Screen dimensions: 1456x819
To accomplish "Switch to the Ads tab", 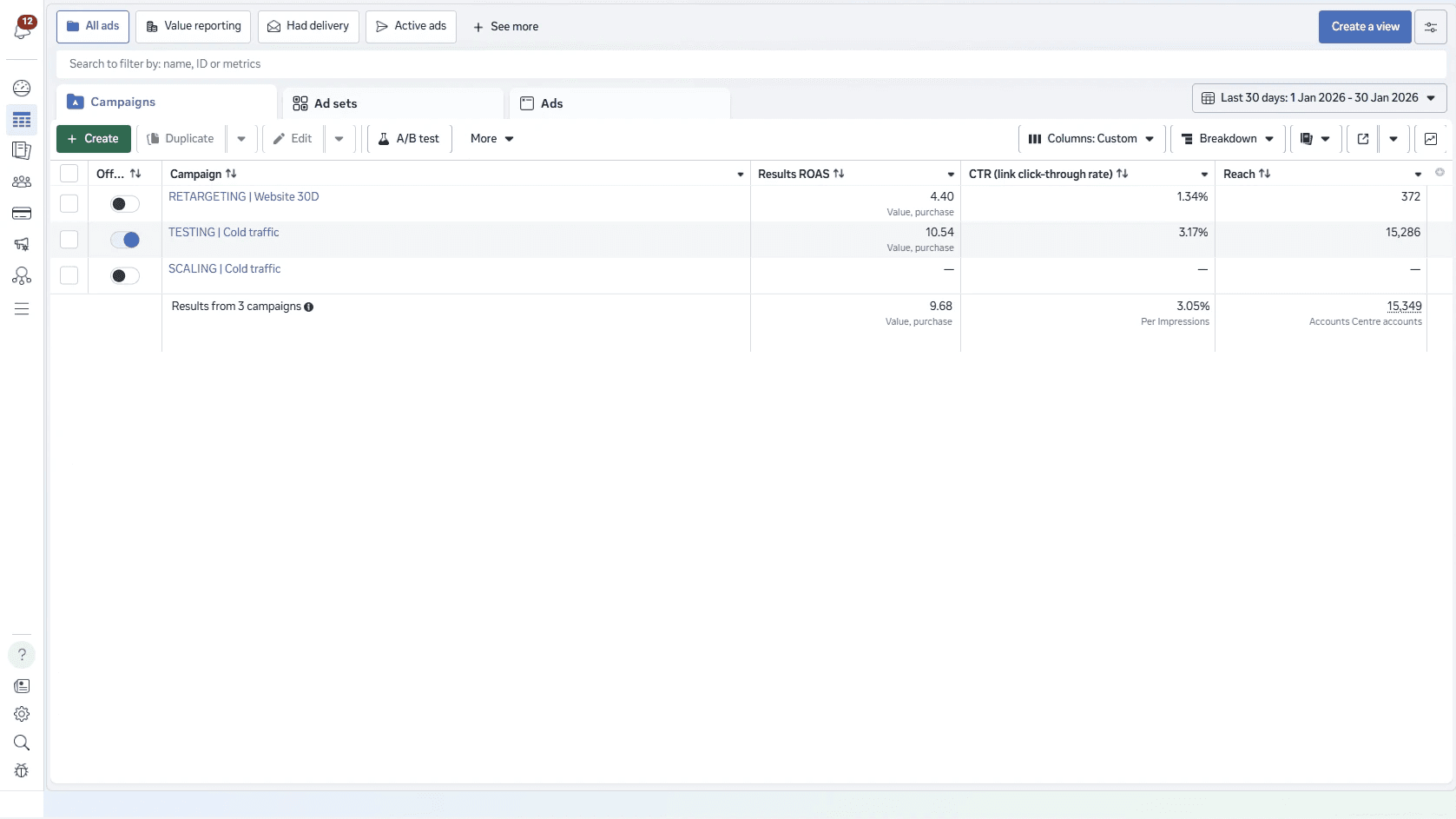I will [620, 103].
